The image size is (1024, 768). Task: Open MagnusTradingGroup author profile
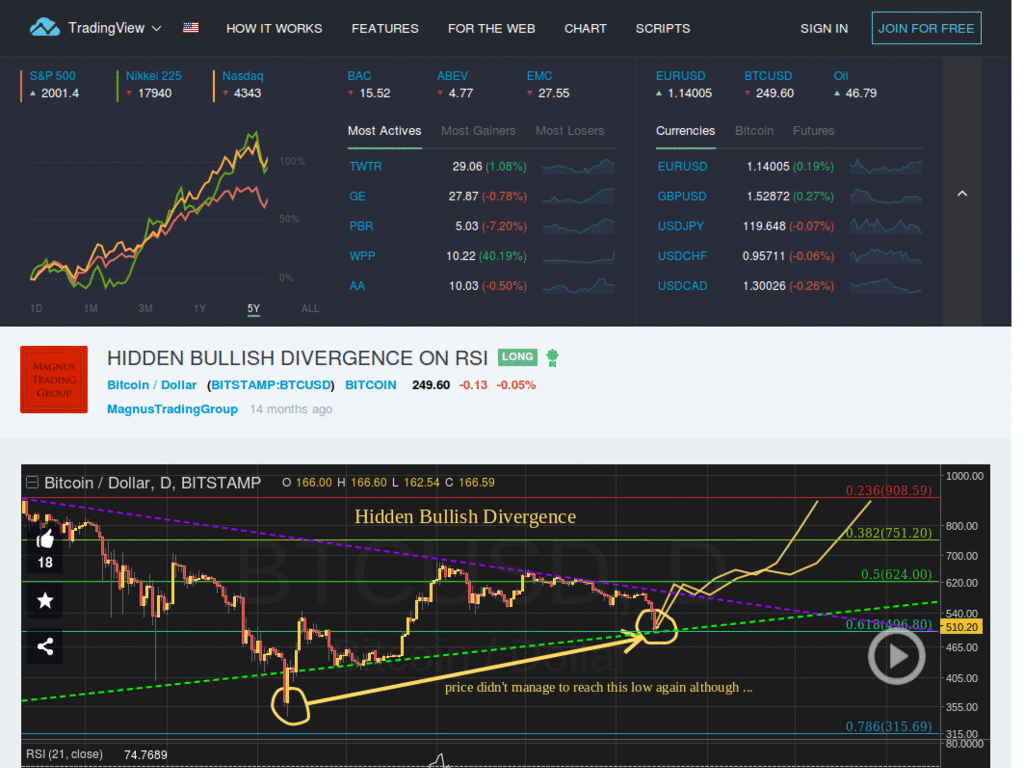click(x=172, y=409)
